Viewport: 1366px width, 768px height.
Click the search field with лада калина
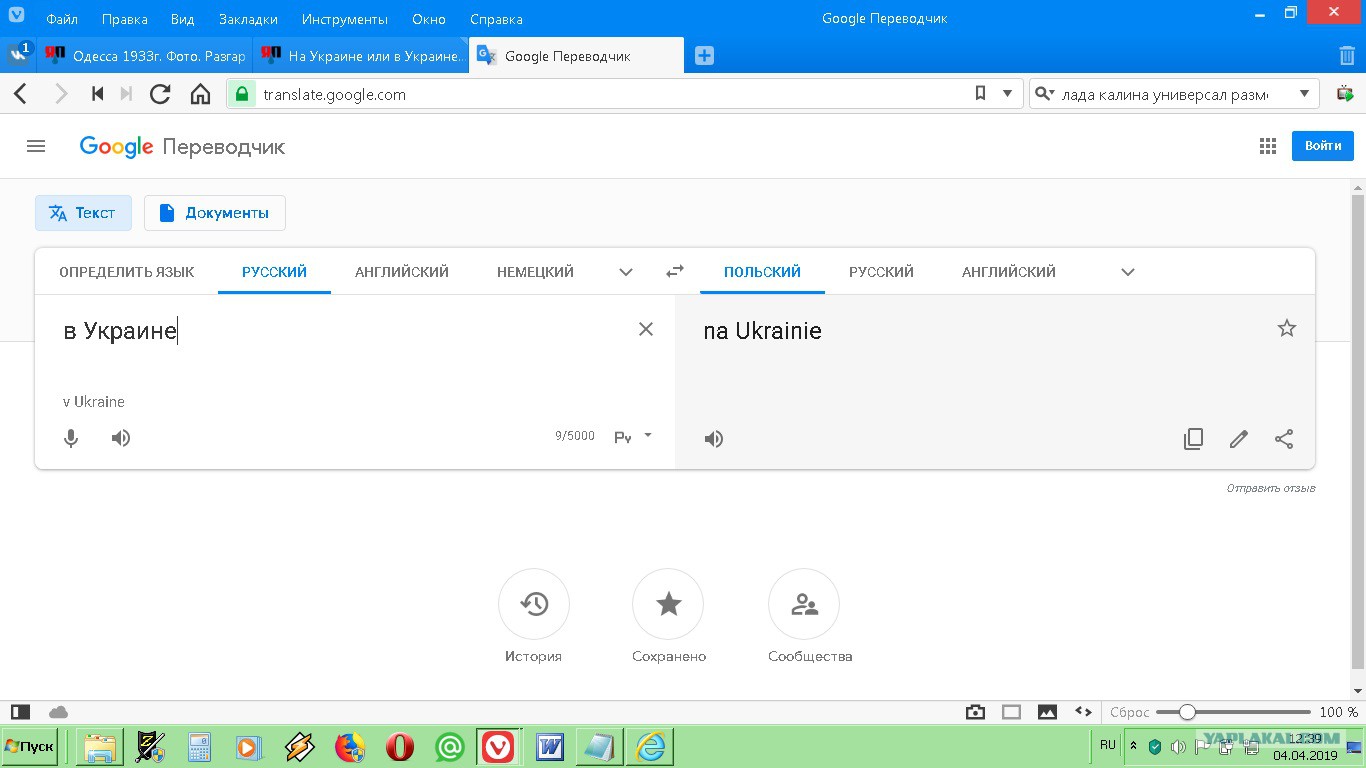point(1164,95)
